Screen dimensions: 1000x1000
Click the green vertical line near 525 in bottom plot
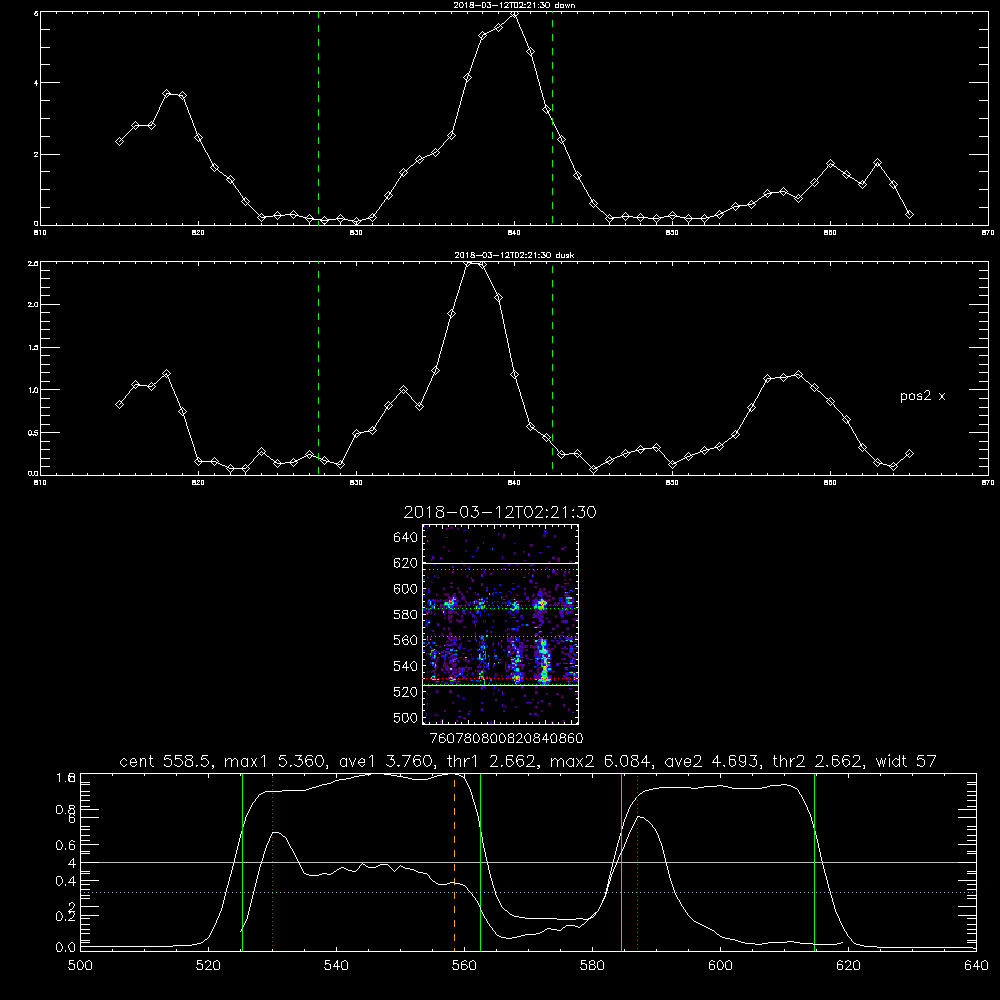(242, 861)
